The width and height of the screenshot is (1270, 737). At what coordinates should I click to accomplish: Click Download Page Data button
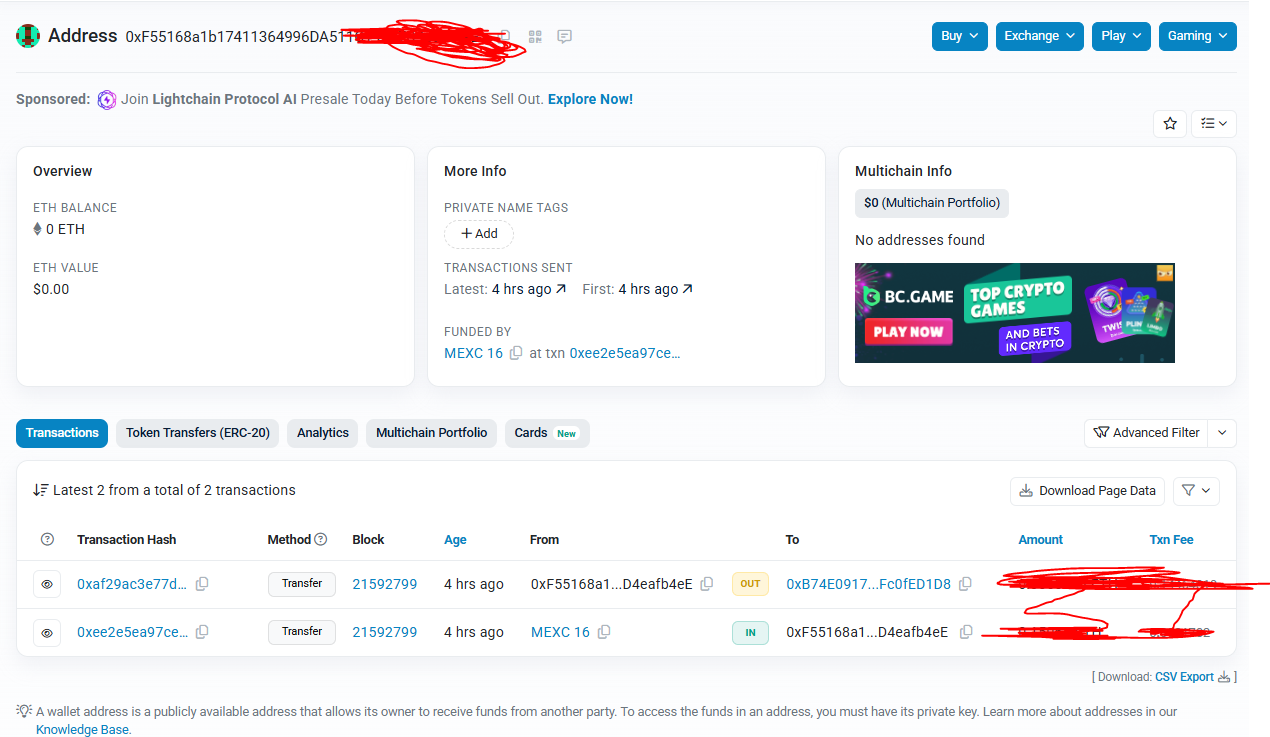pyautogui.click(x=1087, y=490)
